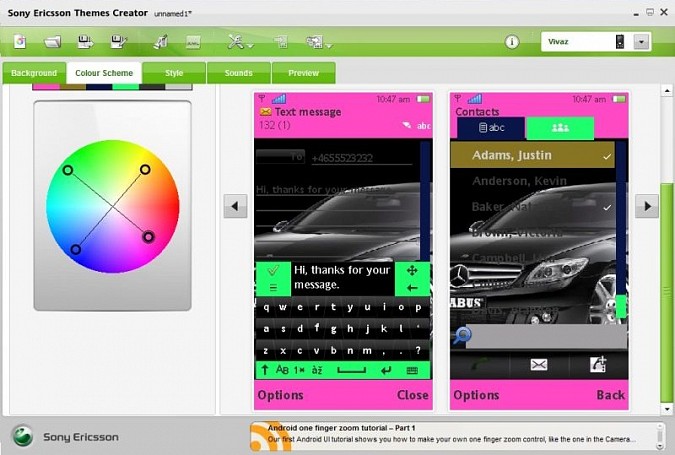Click the preview panel scroll-down arrow
Image resolution: width=675 pixels, height=455 pixels.
point(667,409)
